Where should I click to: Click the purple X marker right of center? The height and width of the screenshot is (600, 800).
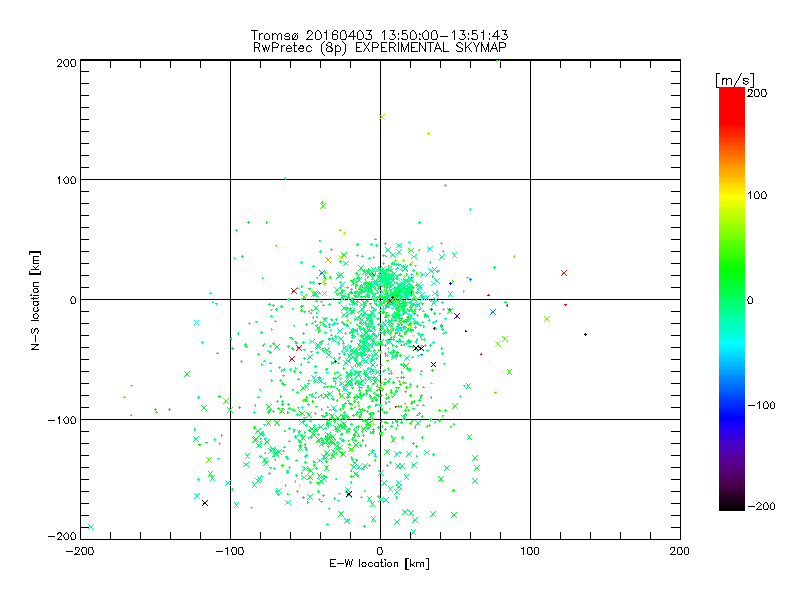click(457, 316)
